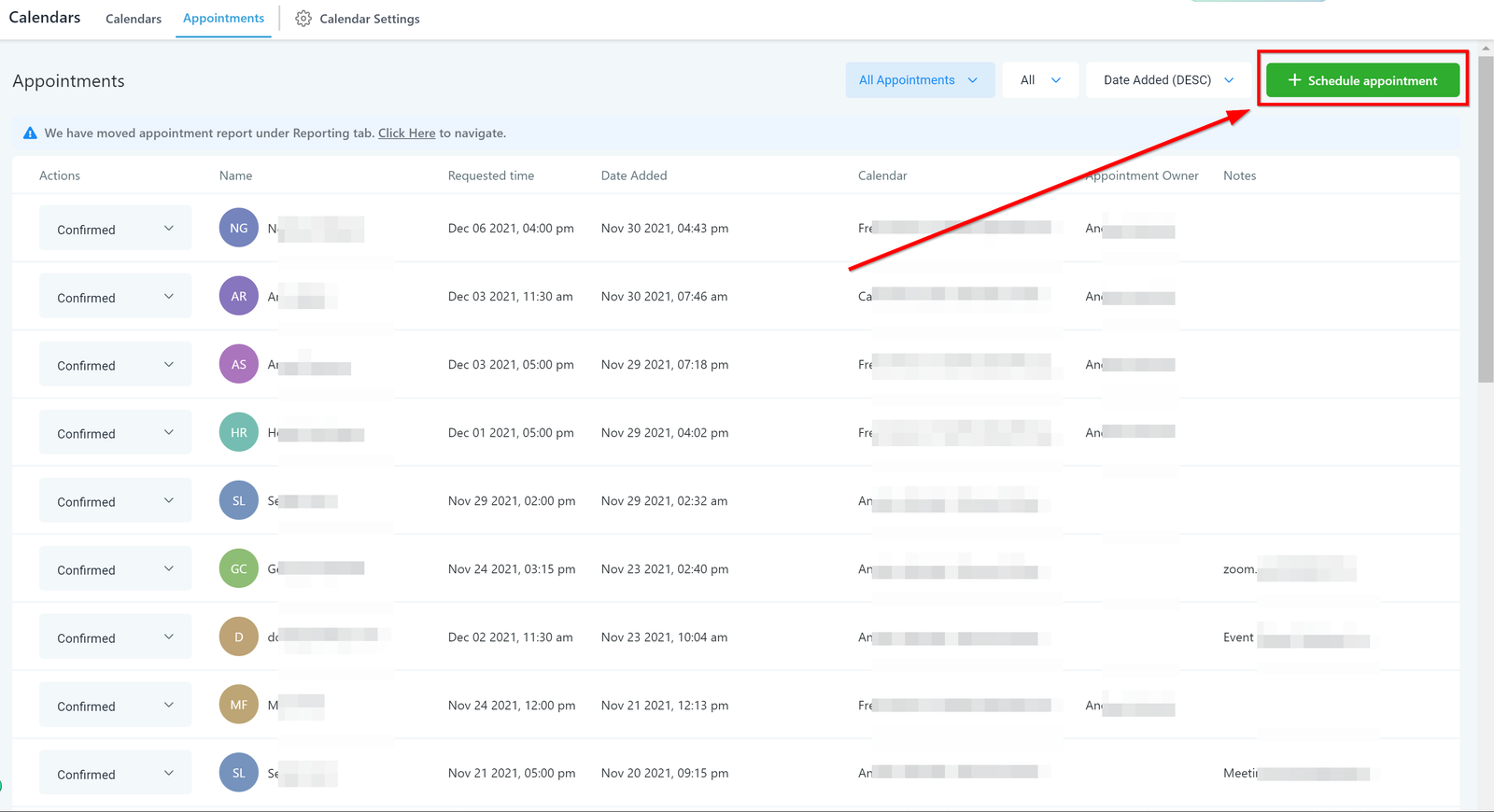
Task: Open the AS contact avatar
Action: (239, 364)
